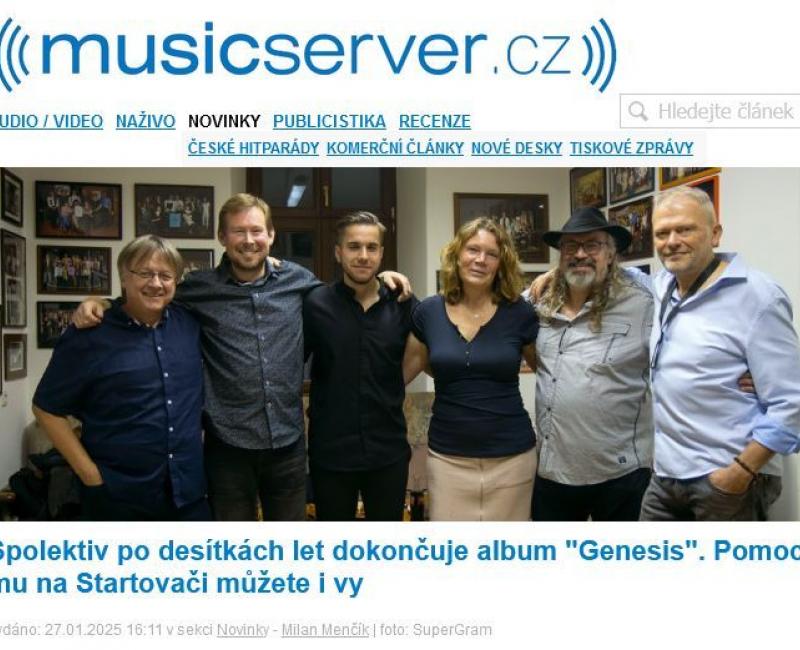
Task: Focus the Hledejte článek search field
Action: (x=710, y=111)
